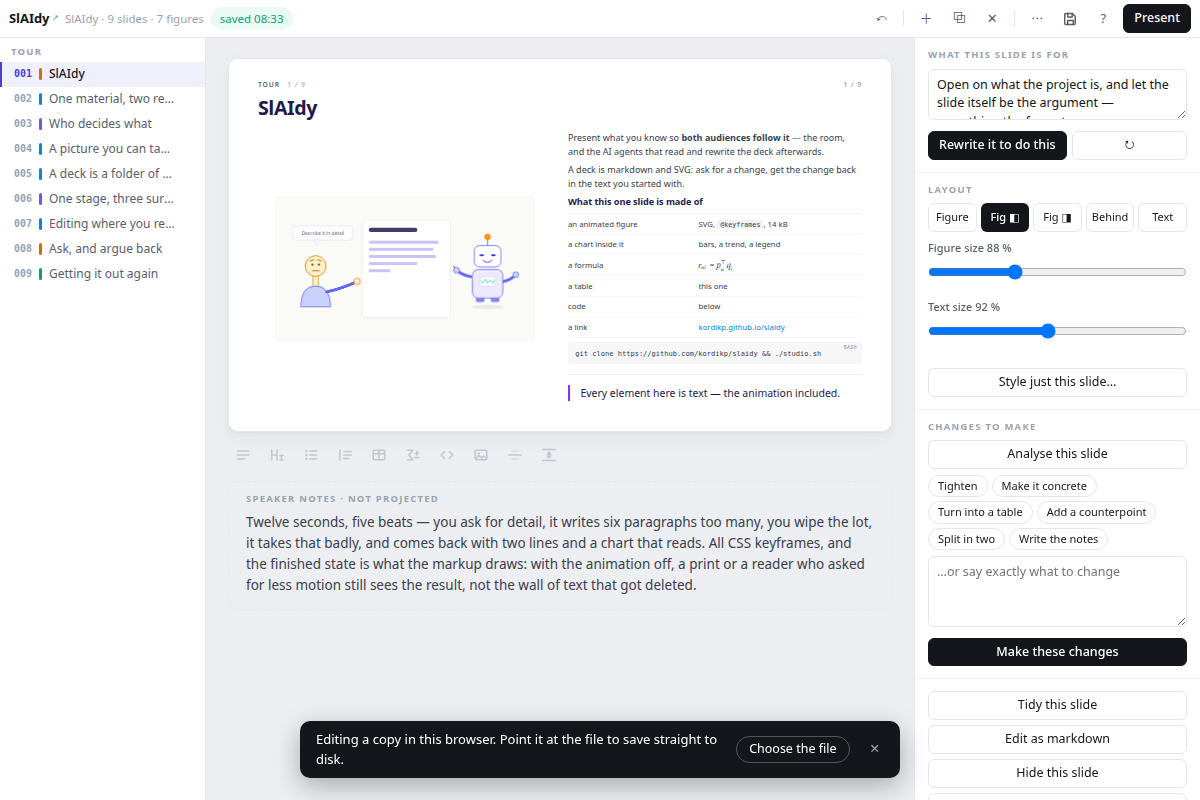Adjust the Figure size slider

click(x=1057, y=272)
